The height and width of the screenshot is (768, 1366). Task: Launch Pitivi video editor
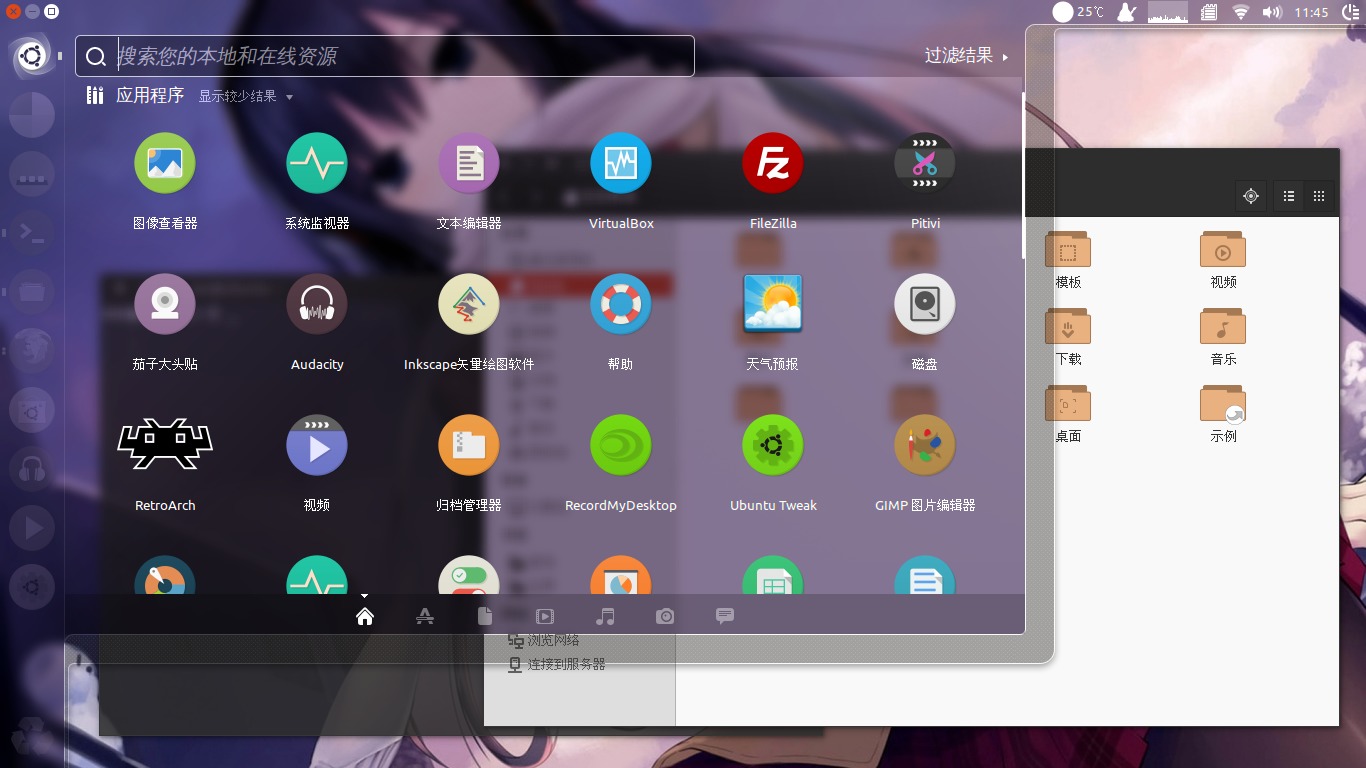click(925, 163)
